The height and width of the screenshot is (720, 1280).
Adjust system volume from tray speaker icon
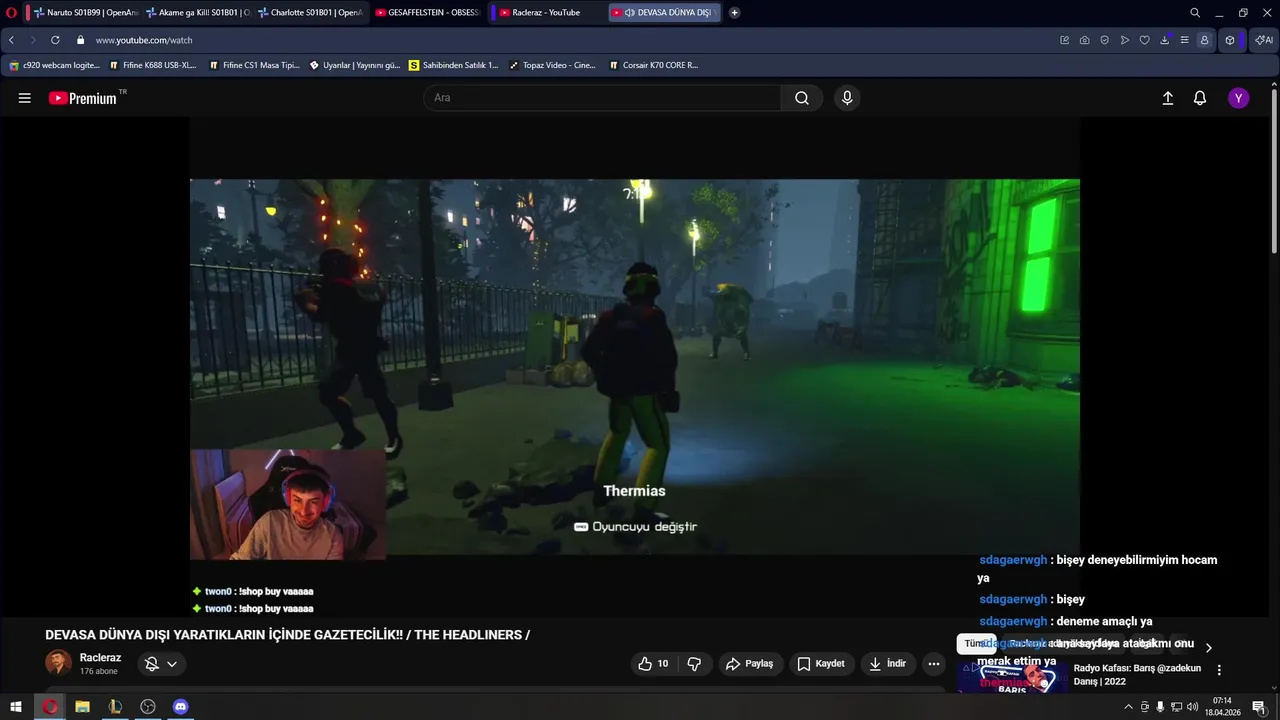[1193, 707]
